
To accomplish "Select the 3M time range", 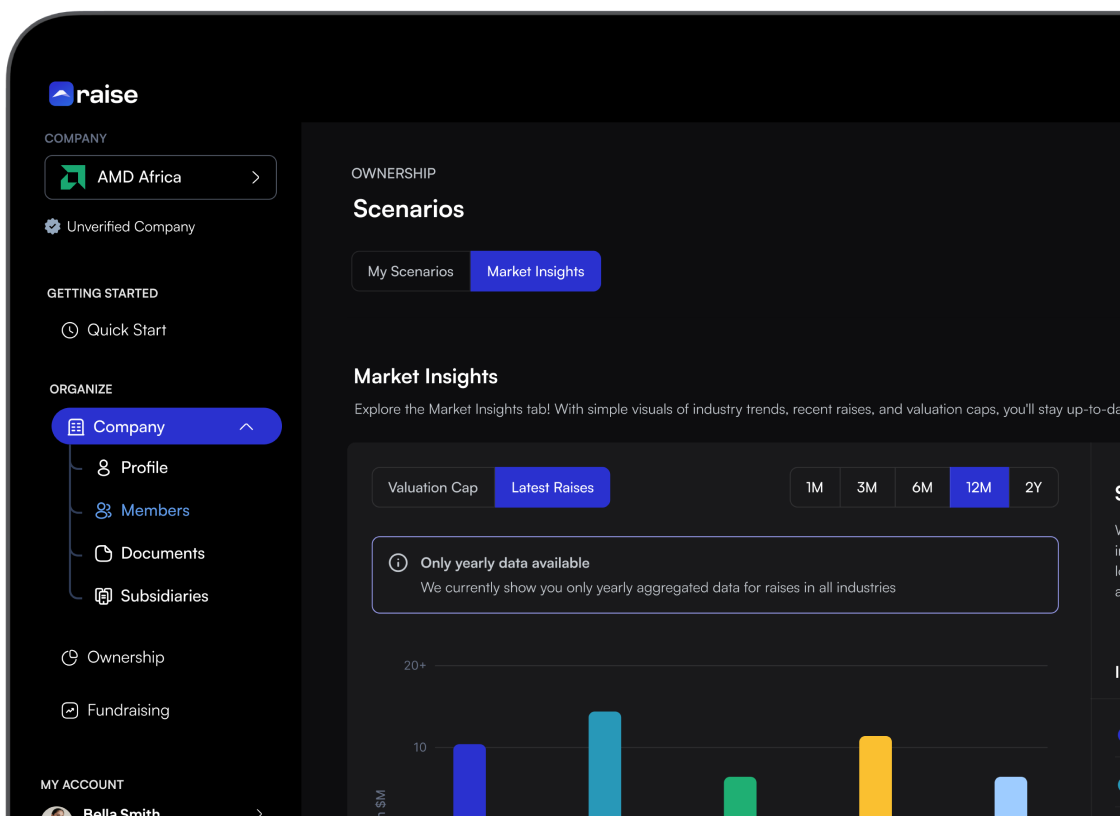I will point(867,487).
